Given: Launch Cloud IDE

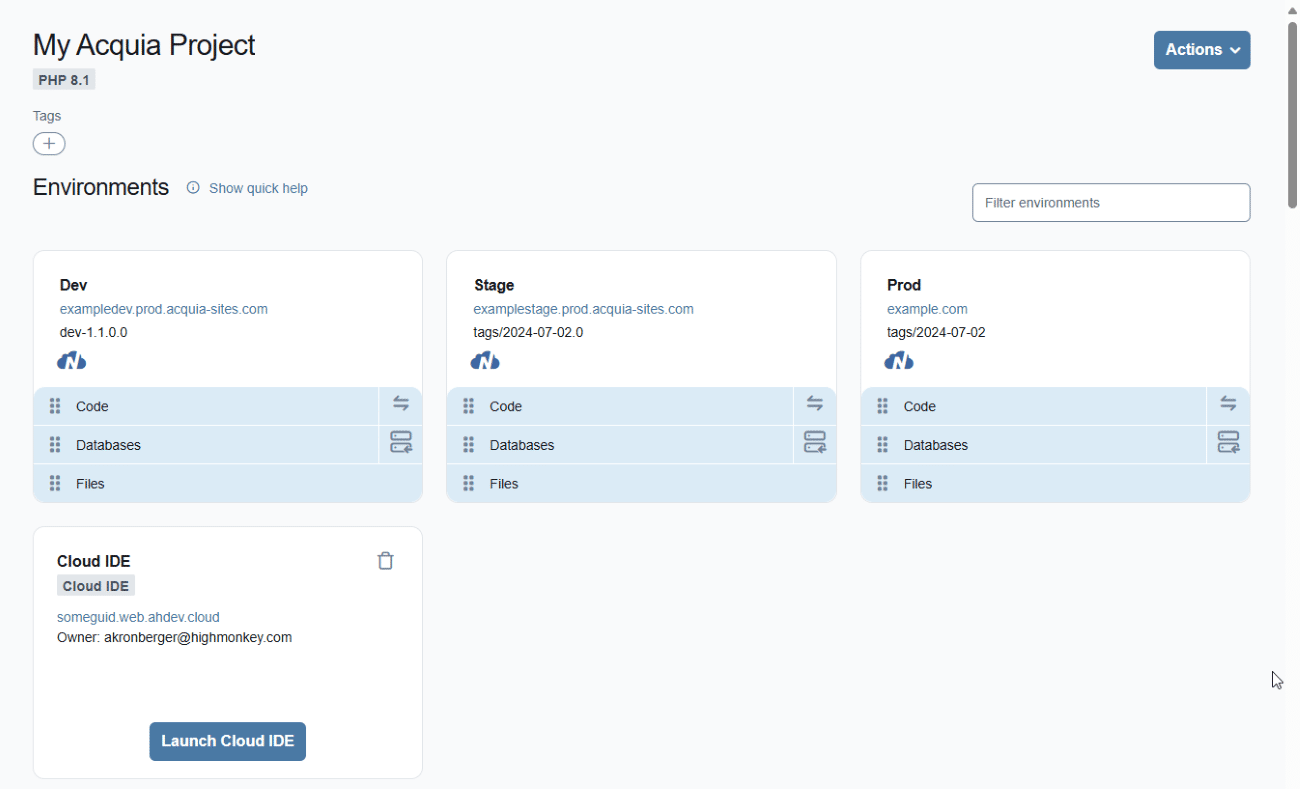Looking at the screenshot, I should [227, 741].
